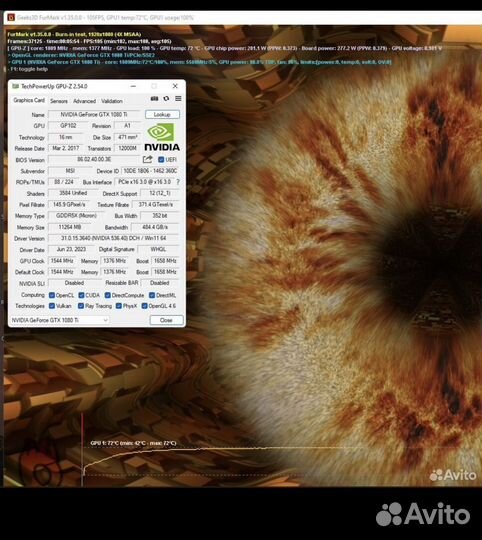Toggle the Ray Tracing checkbox
This screenshot has width=482, height=540.
pyautogui.click(x=81, y=306)
